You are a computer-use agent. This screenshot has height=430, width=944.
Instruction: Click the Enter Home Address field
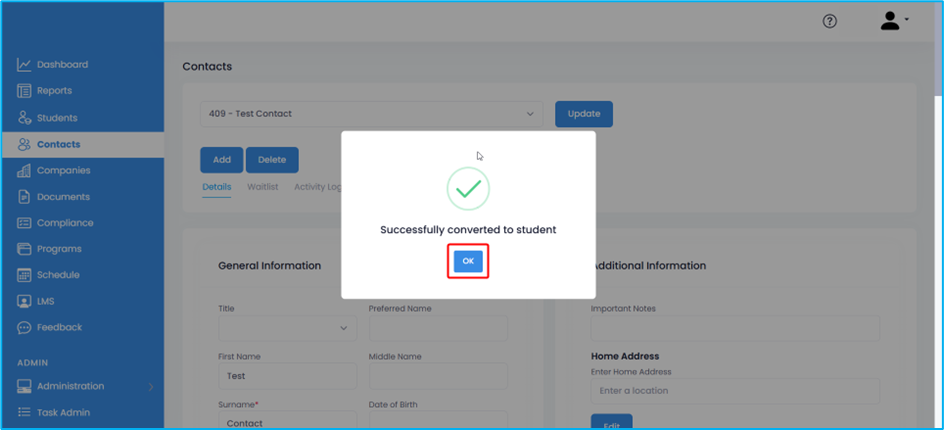click(735, 391)
